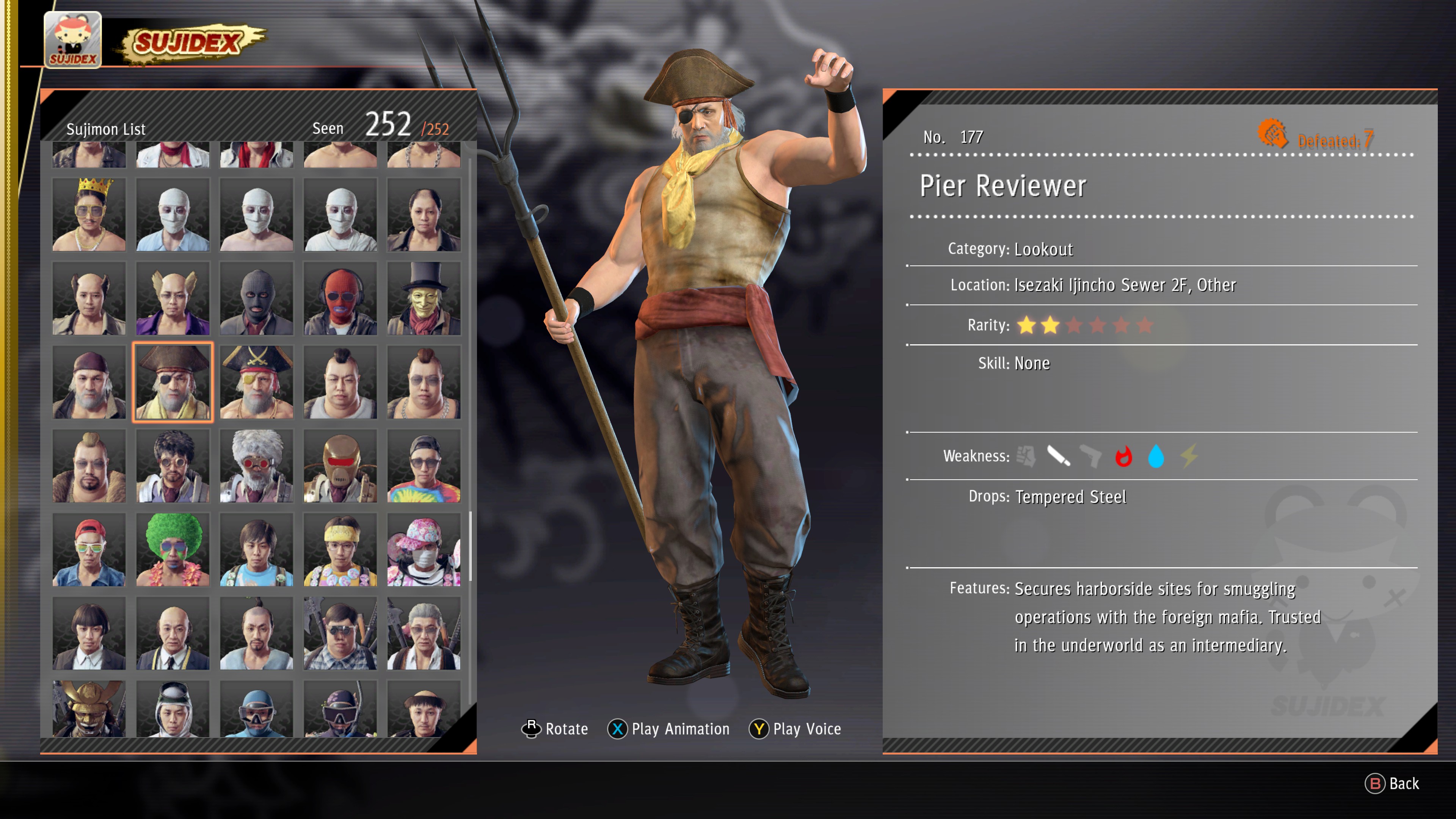Select the red balaclava Sujimon with headphones
1456x819 pixels.
[340, 298]
